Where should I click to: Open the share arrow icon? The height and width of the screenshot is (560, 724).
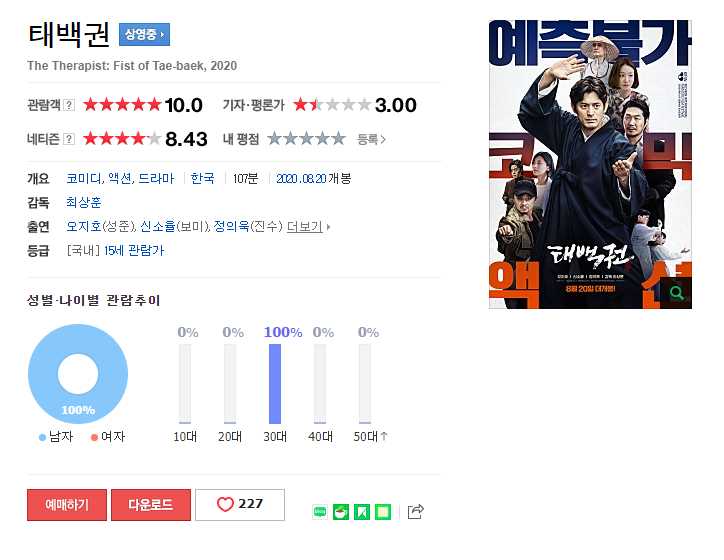pyautogui.click(x=416, y=512)
